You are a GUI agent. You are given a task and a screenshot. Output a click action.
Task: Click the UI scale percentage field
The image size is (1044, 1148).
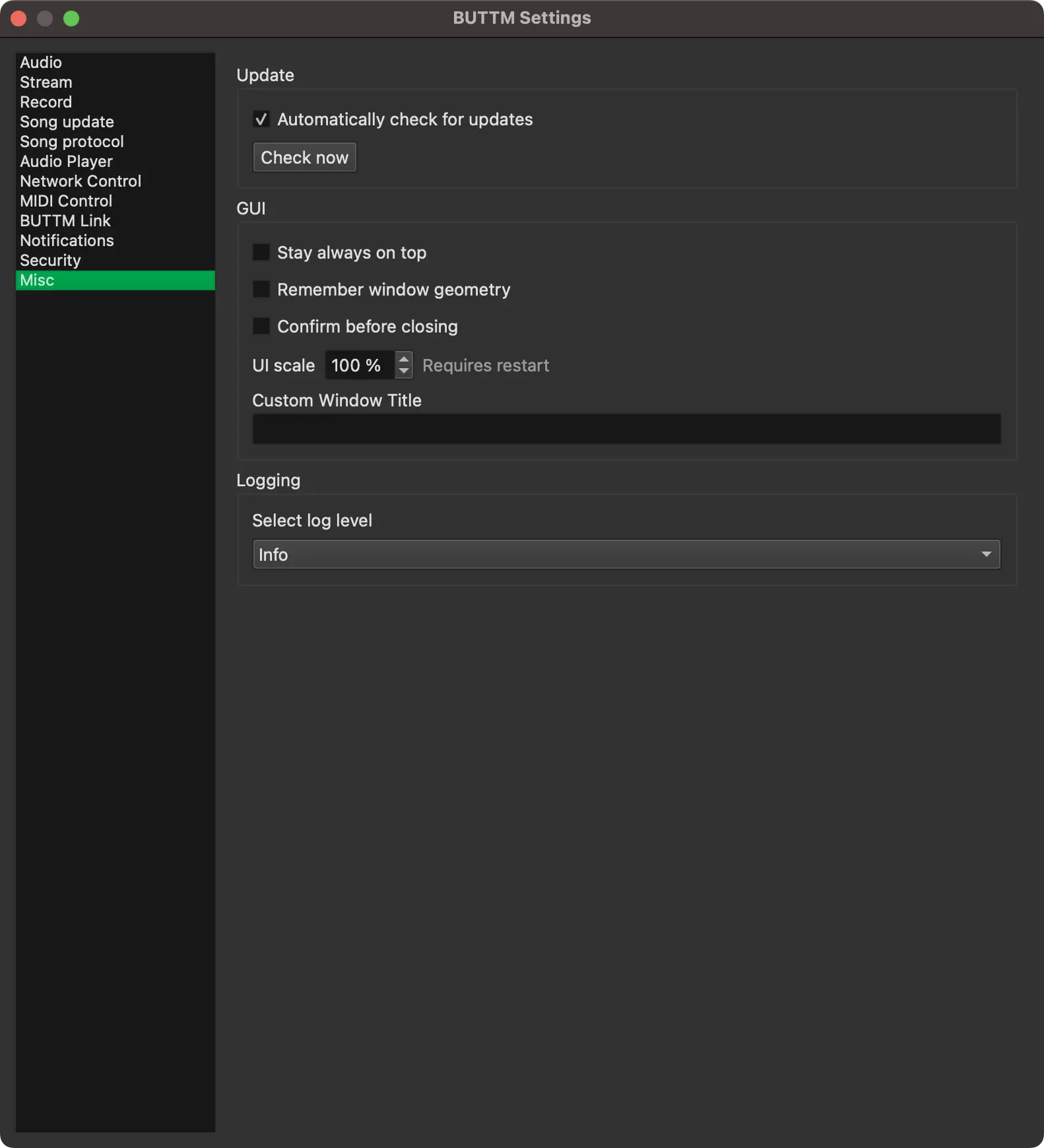point(360,366)
